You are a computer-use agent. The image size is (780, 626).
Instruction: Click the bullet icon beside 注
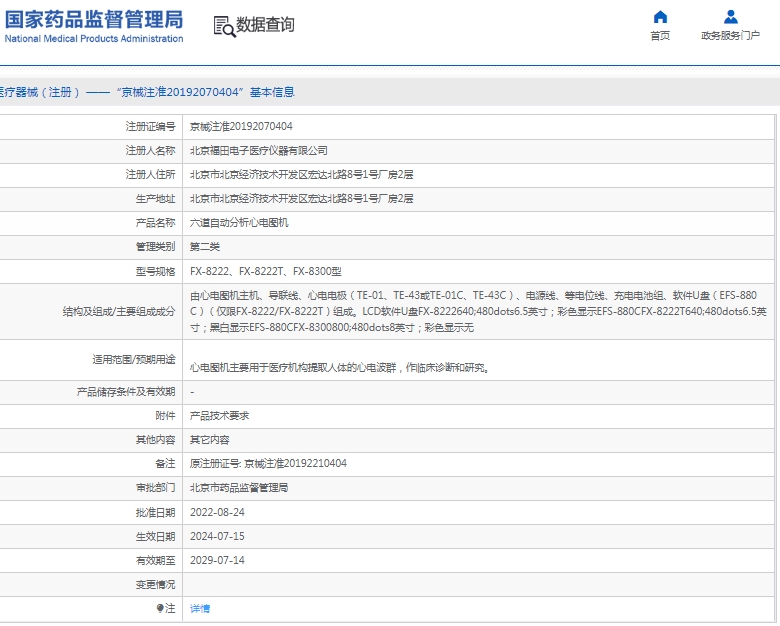(160, 608)
